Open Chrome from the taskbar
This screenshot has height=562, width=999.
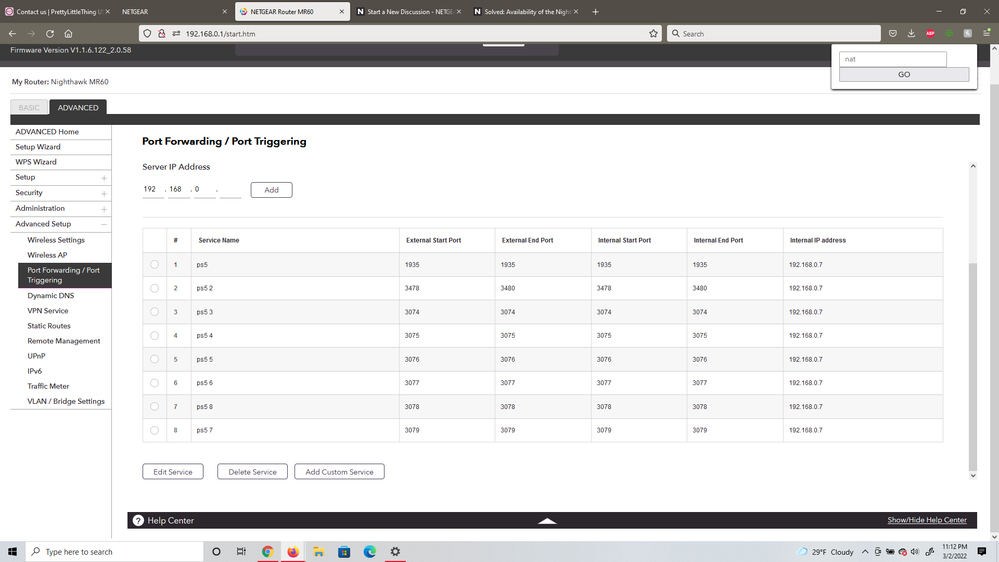[x=268, y=552]
